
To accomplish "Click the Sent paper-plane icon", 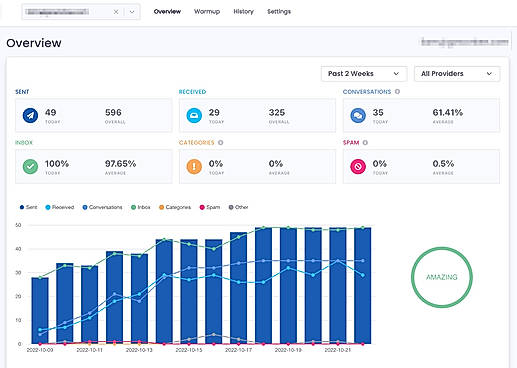I will pos(30,115).
